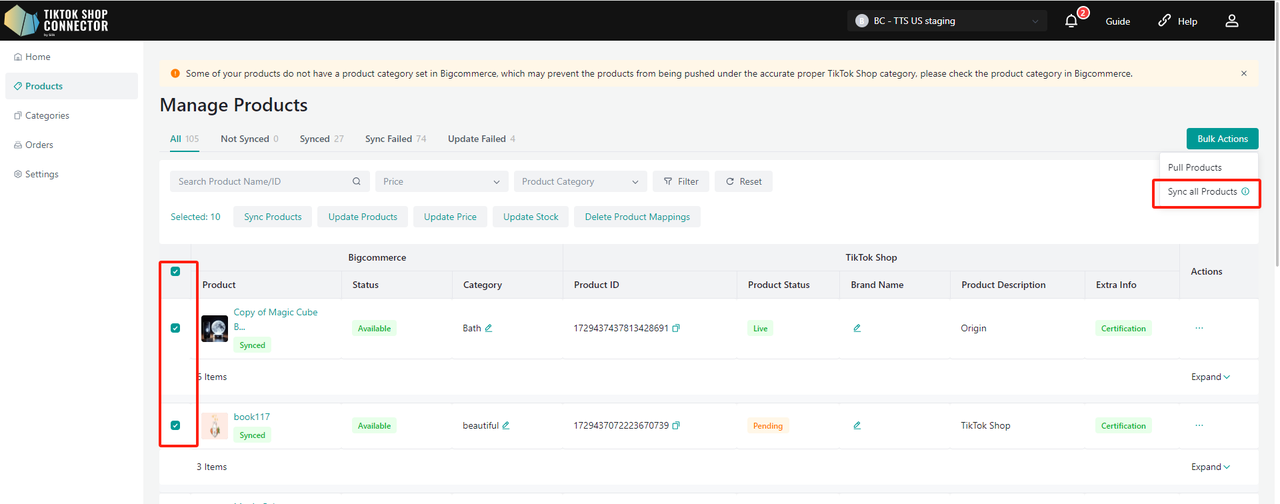Copy product ID 1729437437813428691 icon
Screen dimensions: 1280x504
(x=677, y=328)
